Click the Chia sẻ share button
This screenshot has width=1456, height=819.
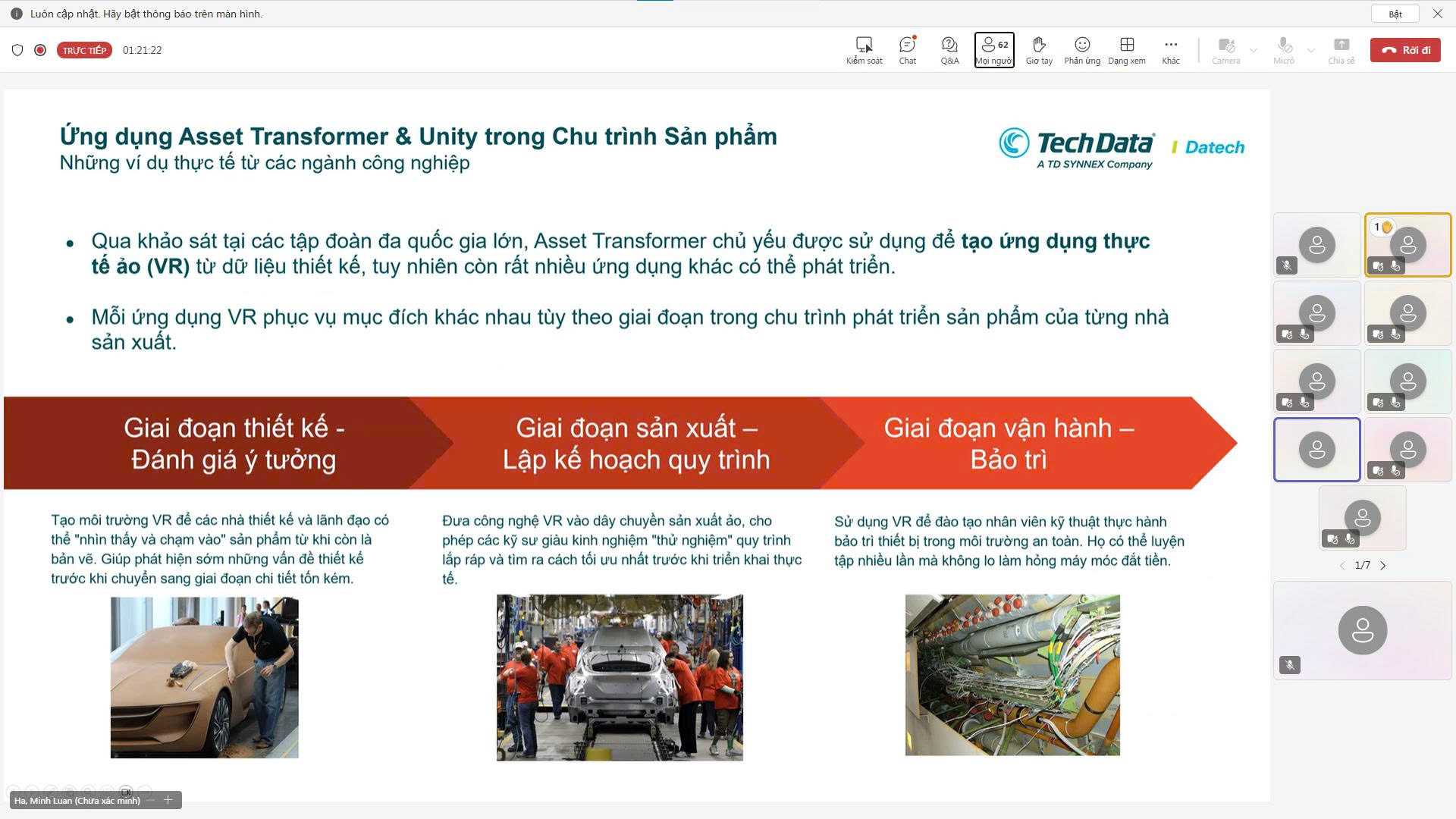[1341, 50]
